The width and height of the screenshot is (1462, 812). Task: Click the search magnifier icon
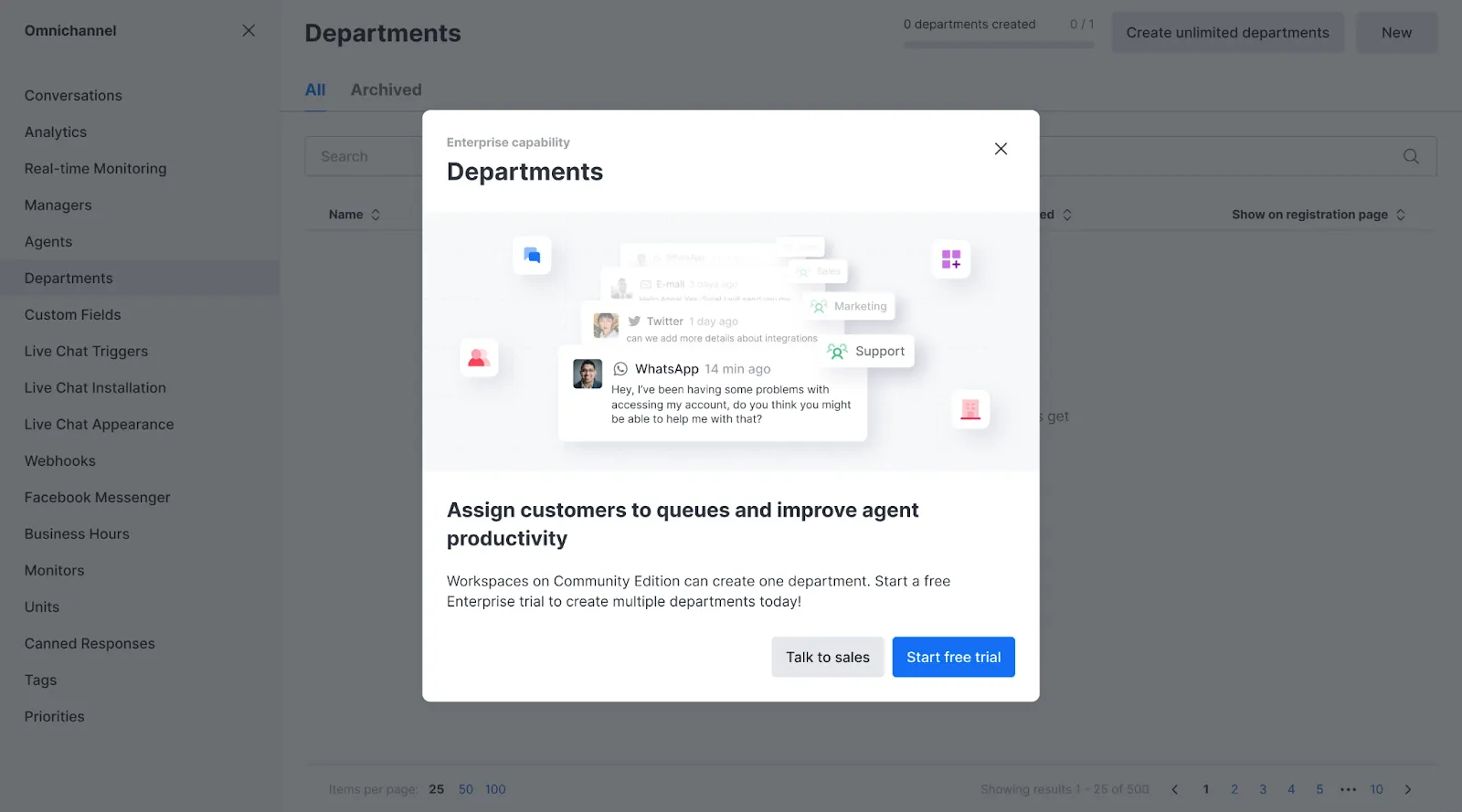tap(1411, 156)
